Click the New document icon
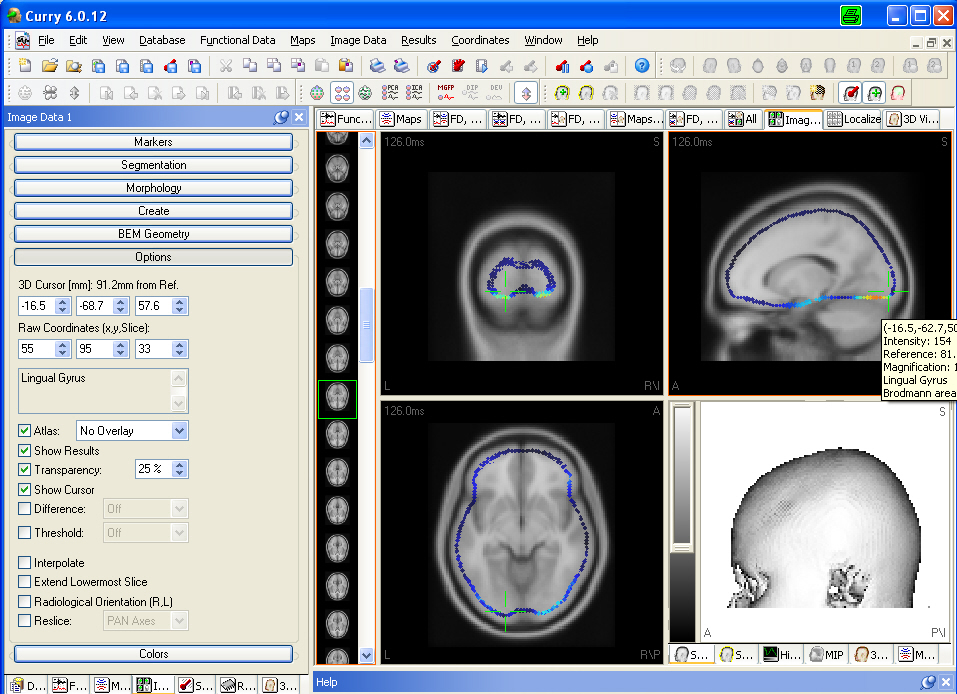 click(x=25, y=66)
